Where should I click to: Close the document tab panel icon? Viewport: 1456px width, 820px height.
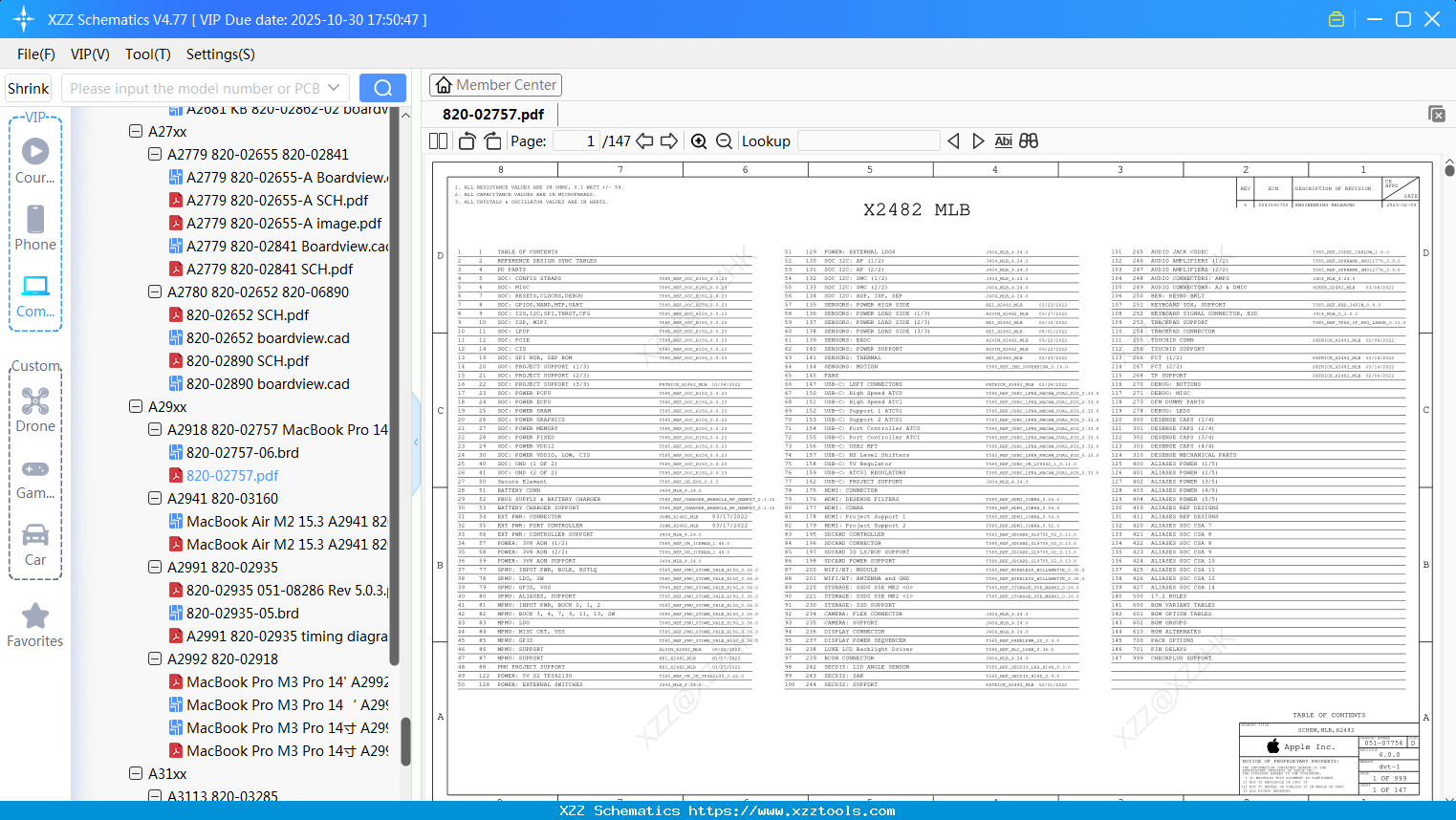pyautogui.click(x=1437, y=114)
